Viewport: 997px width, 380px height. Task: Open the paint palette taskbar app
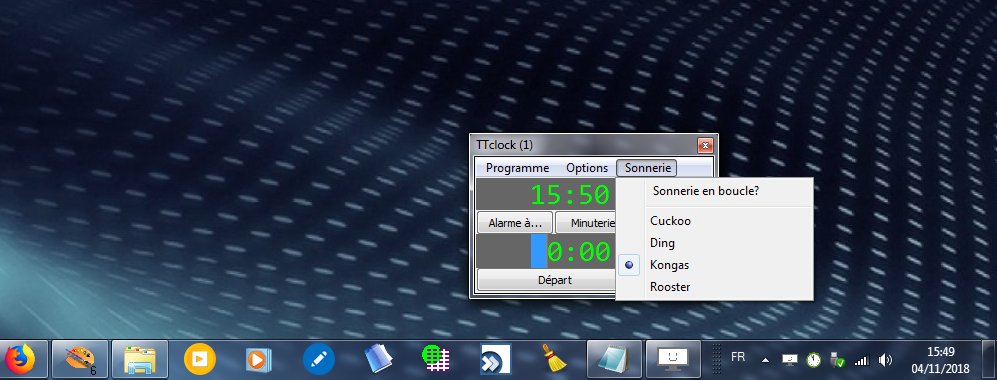pyautogui.click(x=79, y=360)
